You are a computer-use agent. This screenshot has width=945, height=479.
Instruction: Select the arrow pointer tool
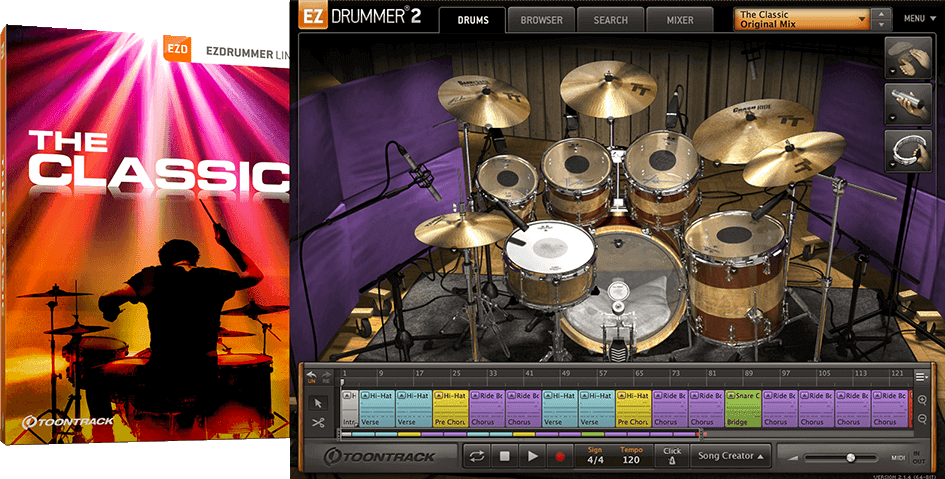tap(319, 403)
